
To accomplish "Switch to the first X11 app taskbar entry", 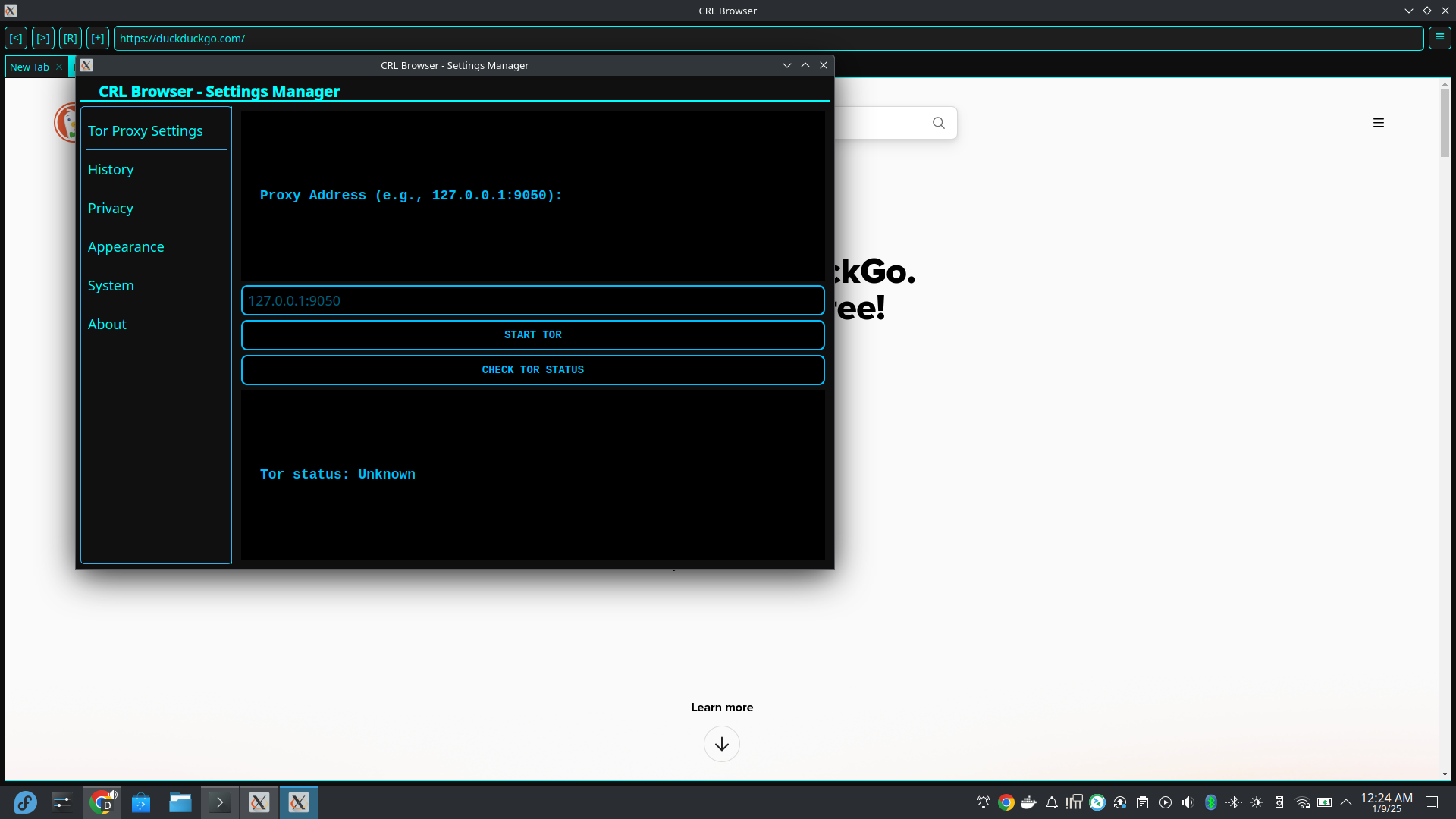I will [x=259, y=802].
